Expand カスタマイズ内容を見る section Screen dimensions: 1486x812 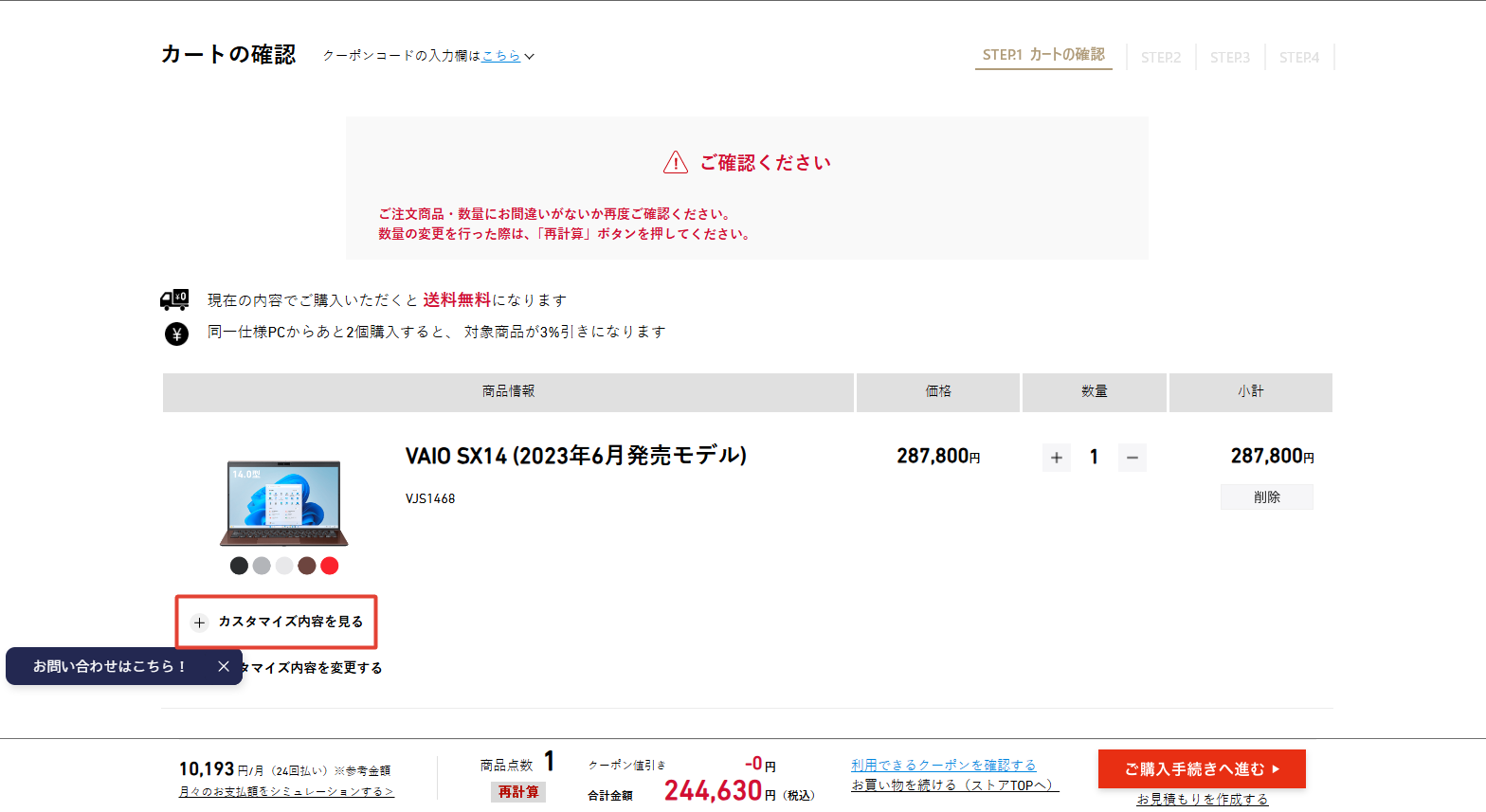point(277,622)
